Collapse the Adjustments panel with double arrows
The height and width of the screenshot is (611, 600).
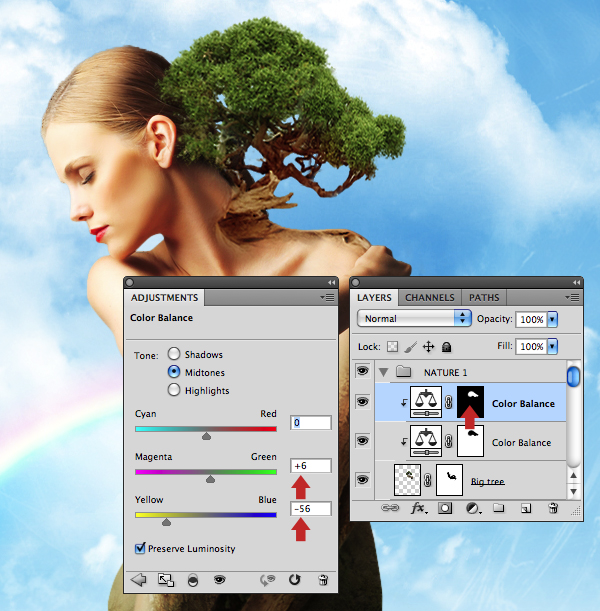(331, 283)
